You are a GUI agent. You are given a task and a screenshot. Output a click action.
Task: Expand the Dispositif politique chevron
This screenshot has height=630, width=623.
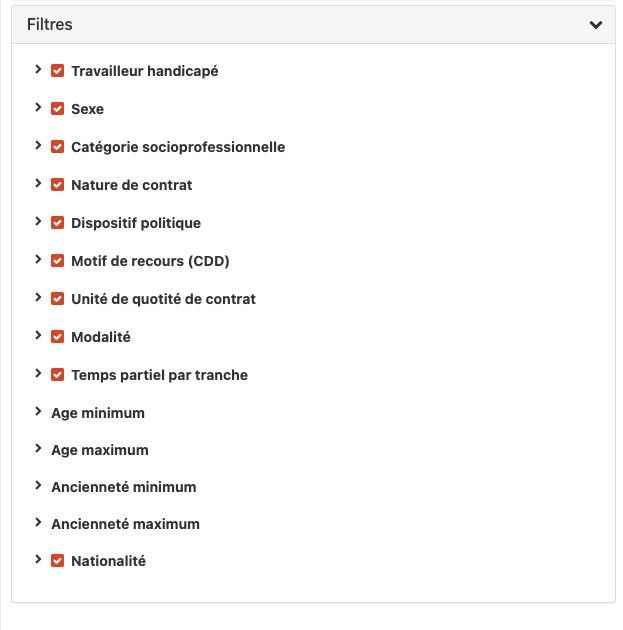38,221
